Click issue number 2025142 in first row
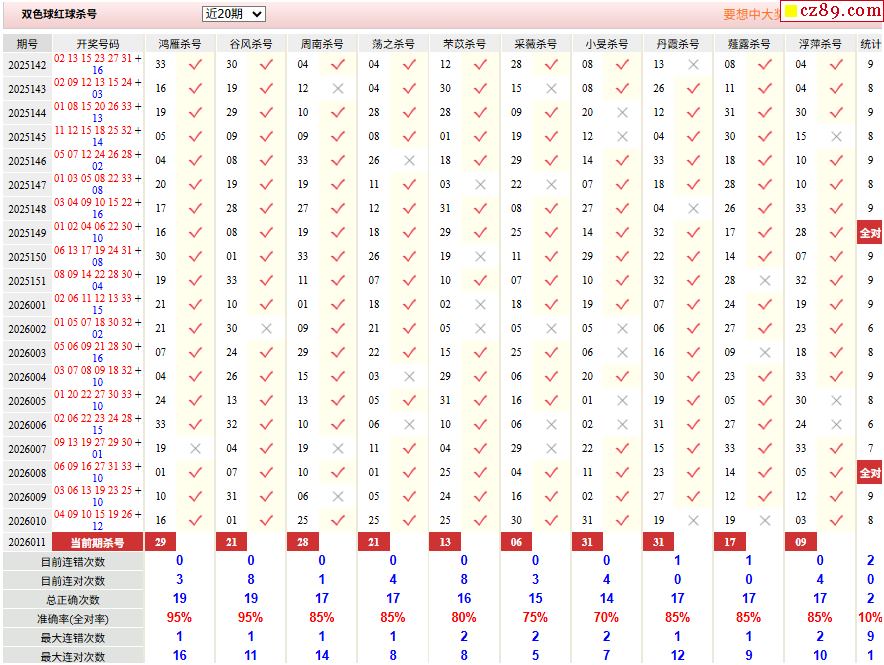 [27, 64]
